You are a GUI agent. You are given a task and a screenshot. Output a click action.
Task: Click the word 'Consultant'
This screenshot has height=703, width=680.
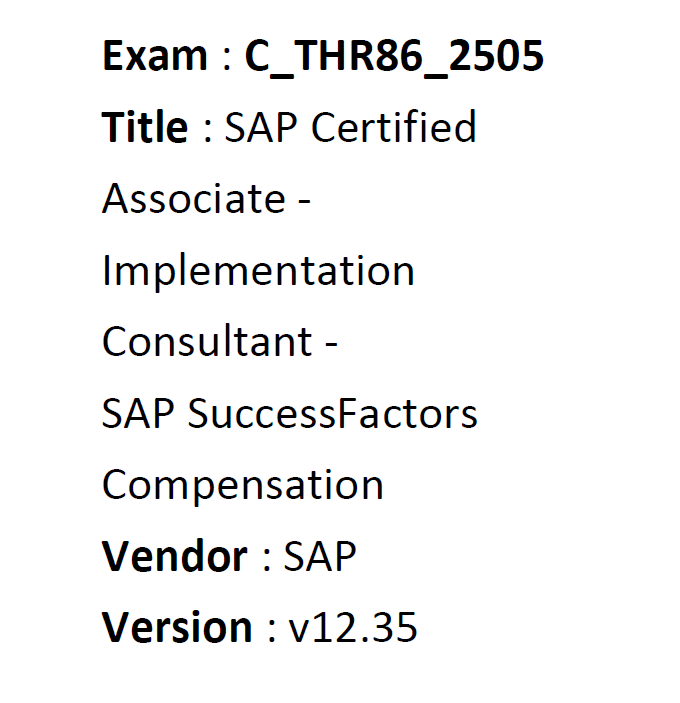tap(207, 342)
